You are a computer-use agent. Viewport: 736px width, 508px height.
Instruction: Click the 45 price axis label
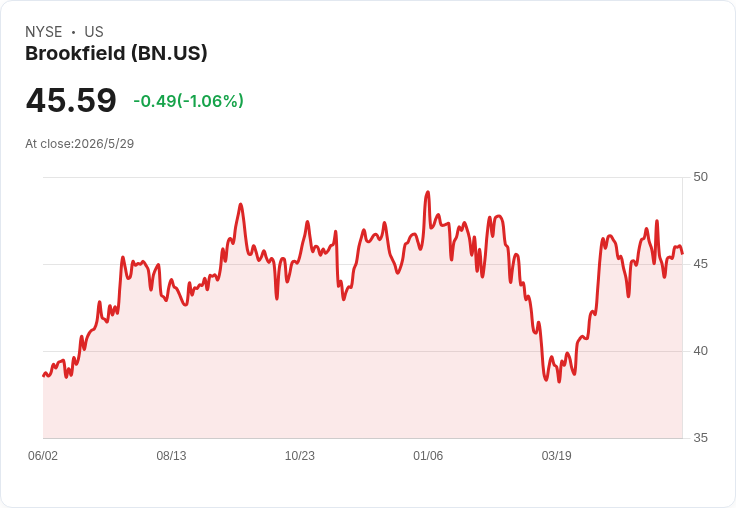(700, 264)
